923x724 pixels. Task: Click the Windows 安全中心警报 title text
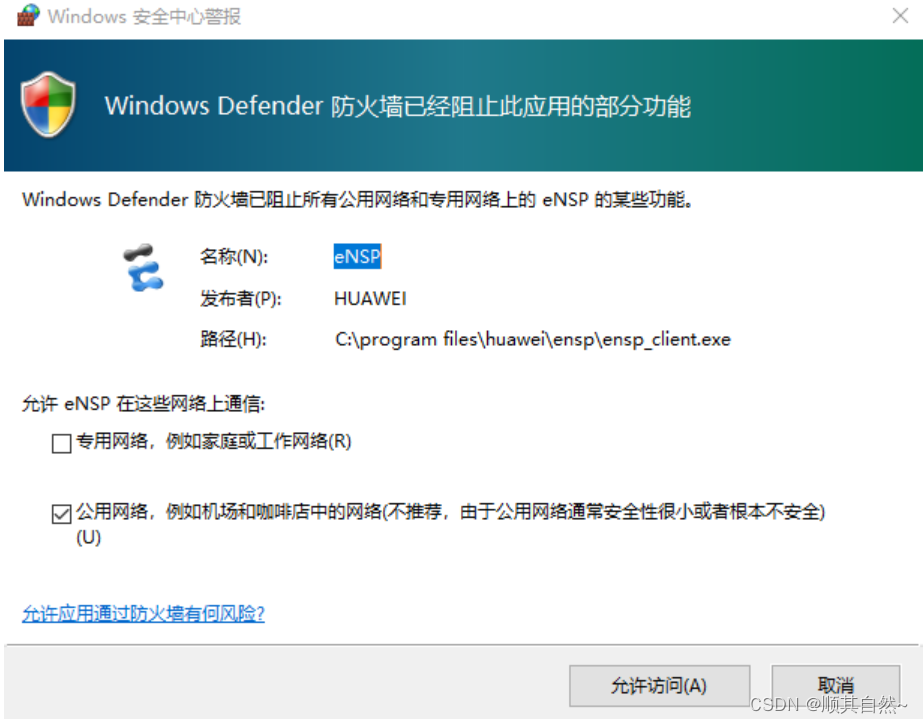[144, 16]
